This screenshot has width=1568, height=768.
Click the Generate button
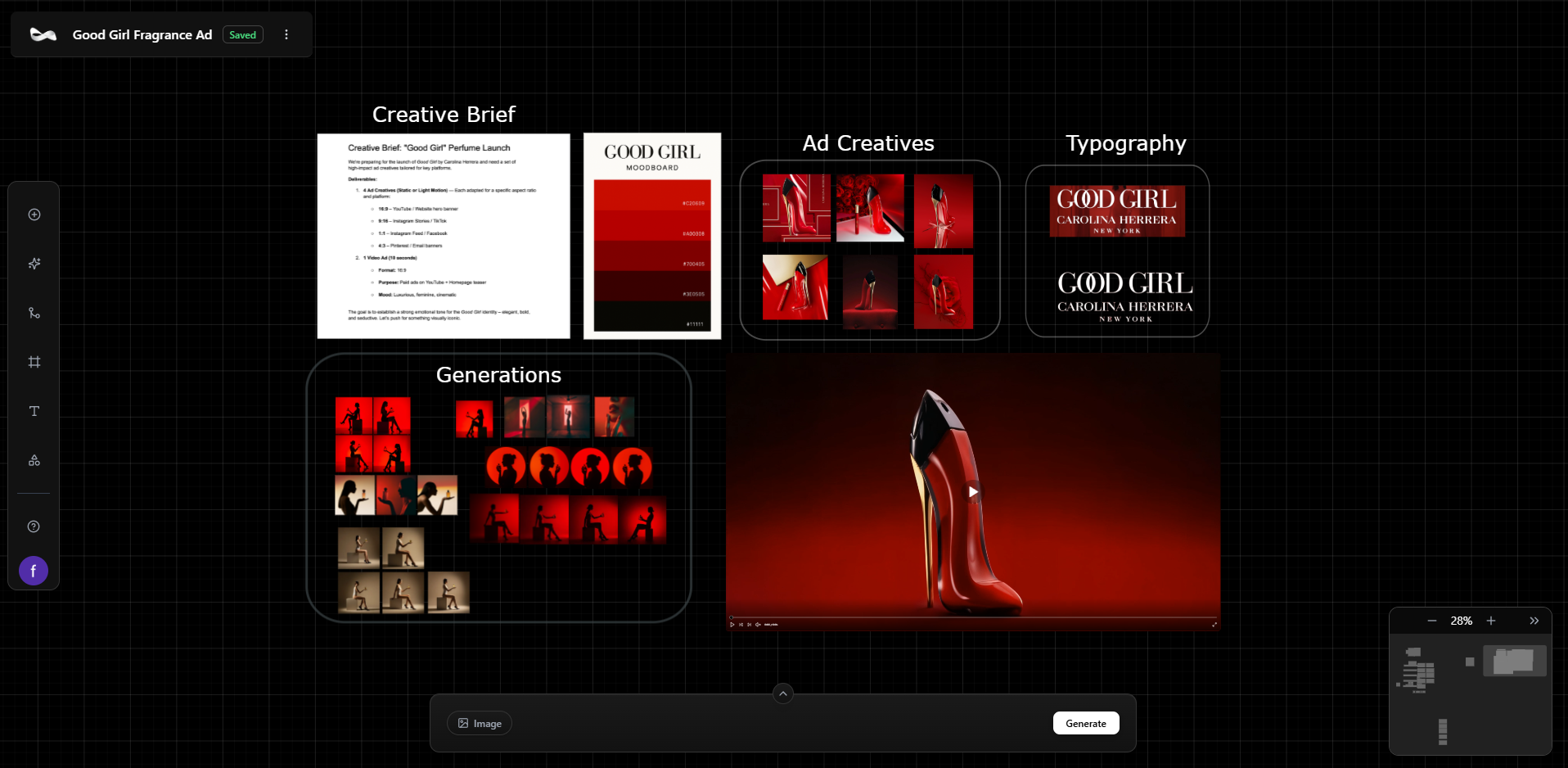click(x=1086, y=723)
